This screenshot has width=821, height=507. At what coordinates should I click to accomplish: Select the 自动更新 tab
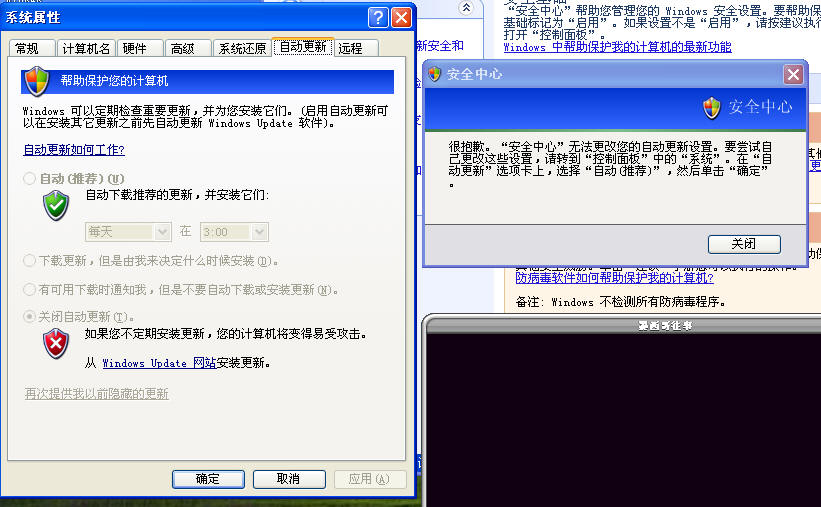(x=303, y=47)
